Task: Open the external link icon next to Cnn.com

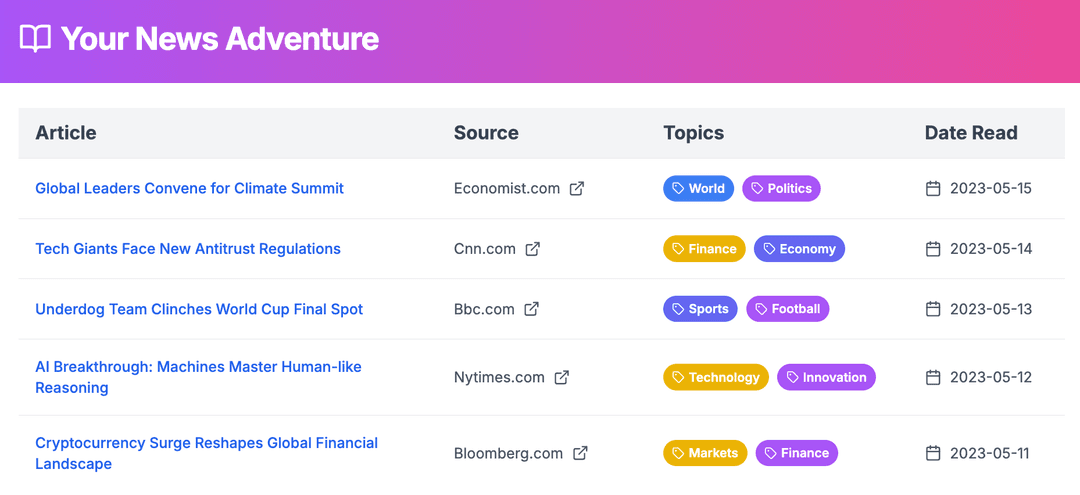Action: click(532, 249)
